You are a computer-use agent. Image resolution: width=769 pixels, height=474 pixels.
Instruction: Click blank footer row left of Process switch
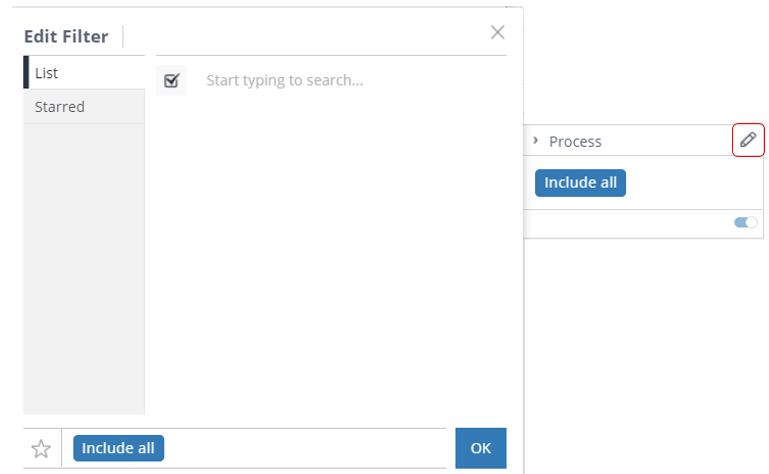(x=620, y=223)
